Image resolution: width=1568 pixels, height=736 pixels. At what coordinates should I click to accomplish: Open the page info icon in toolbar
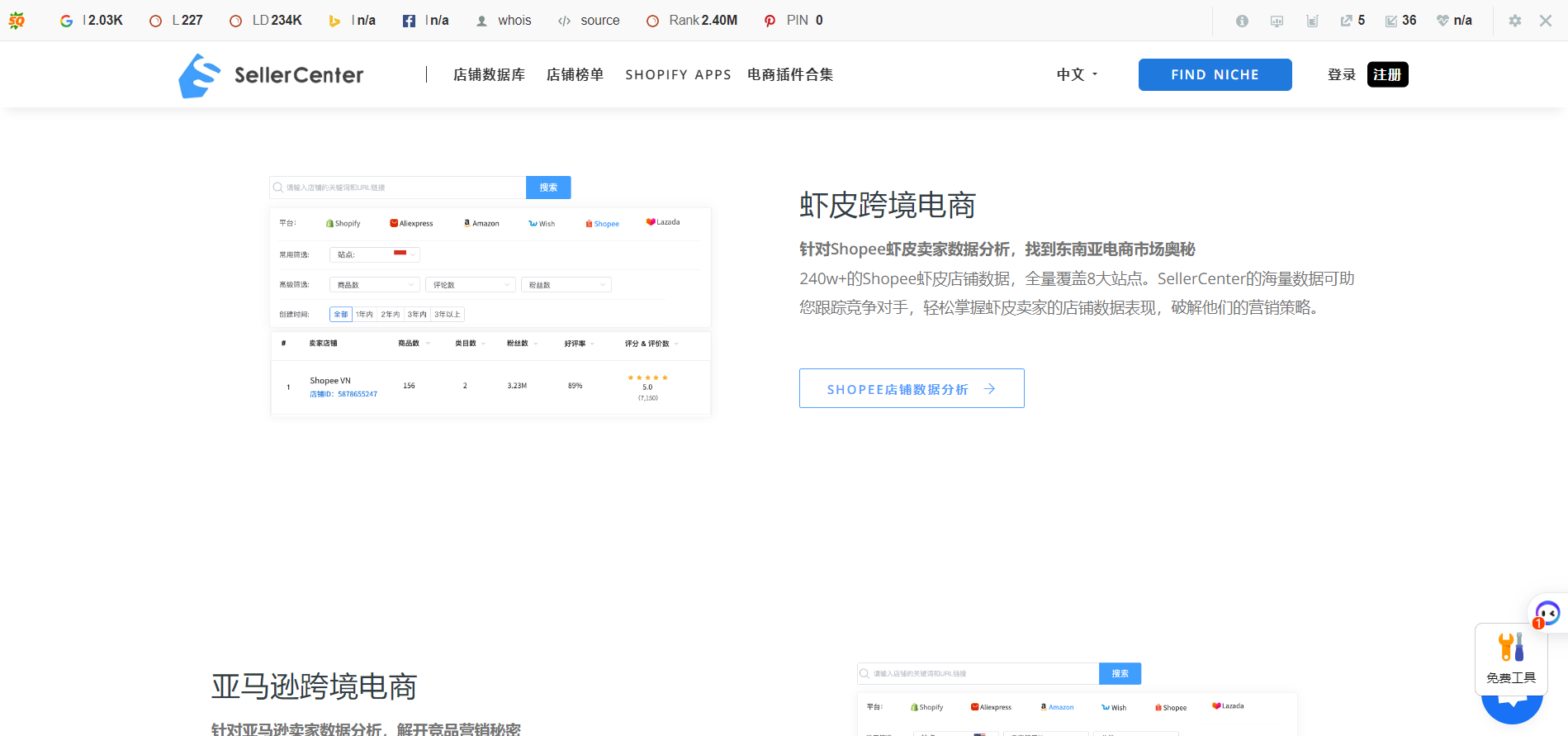point(1242,21)
